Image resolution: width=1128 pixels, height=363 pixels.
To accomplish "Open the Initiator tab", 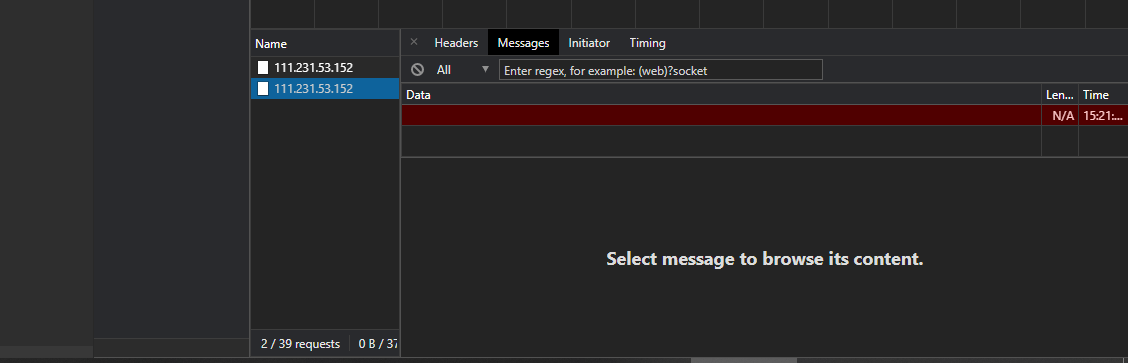I will [x=589, y=42].
